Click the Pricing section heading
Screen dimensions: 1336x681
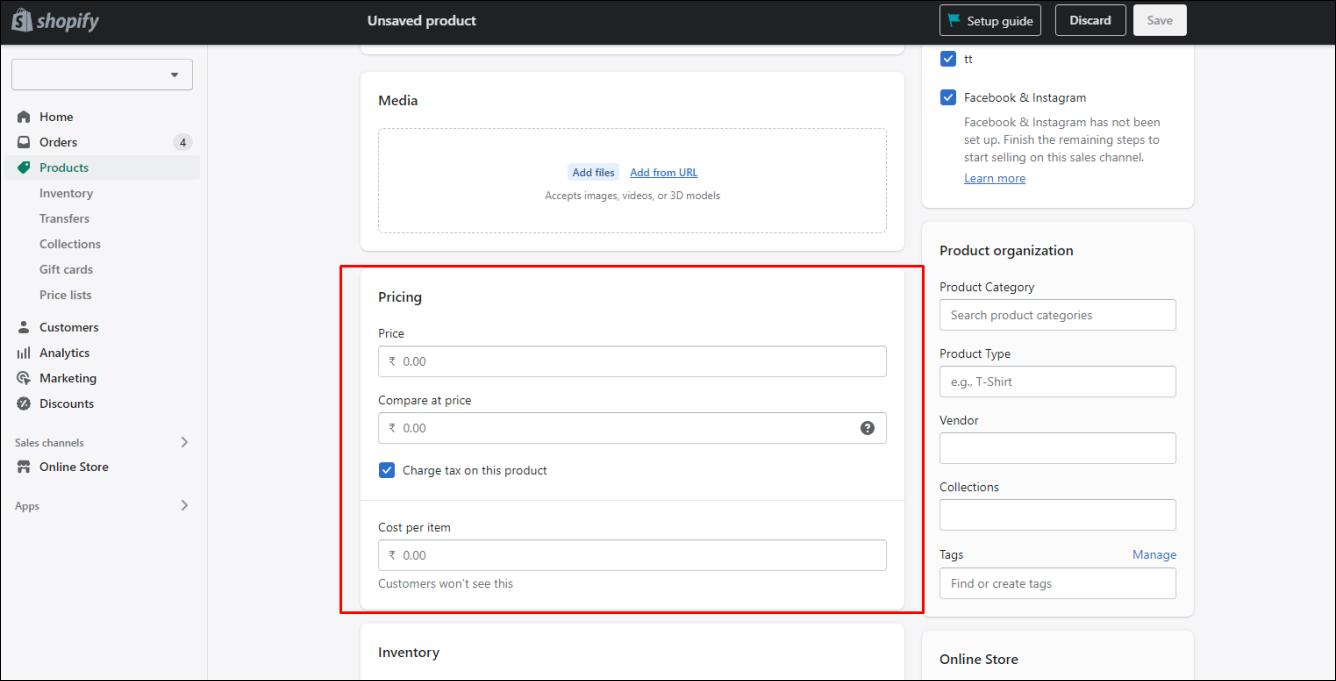click(x=400, y=297)
